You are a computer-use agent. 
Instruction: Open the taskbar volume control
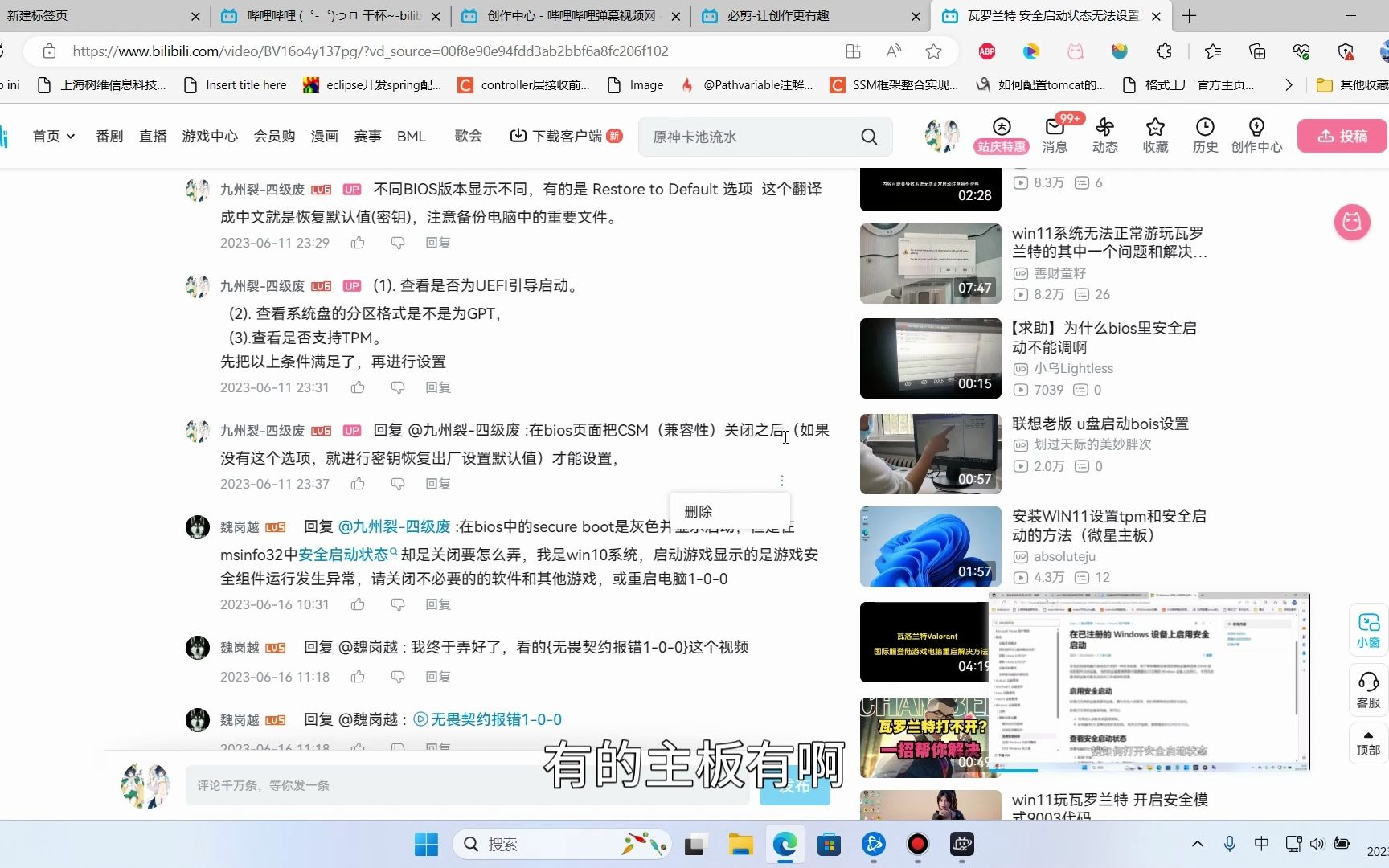(1317, 844)
